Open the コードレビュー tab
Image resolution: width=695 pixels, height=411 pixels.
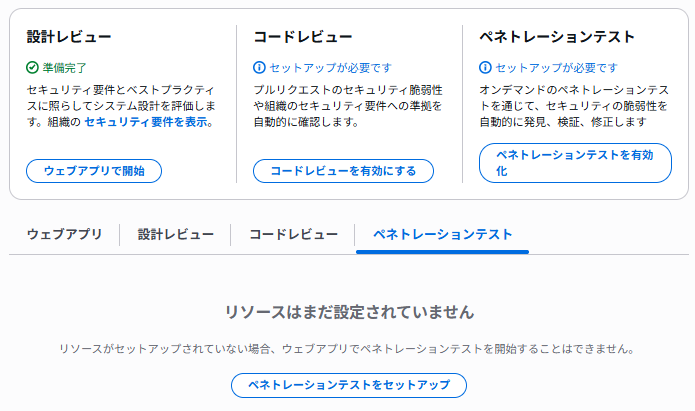click(x=293, y=235)
